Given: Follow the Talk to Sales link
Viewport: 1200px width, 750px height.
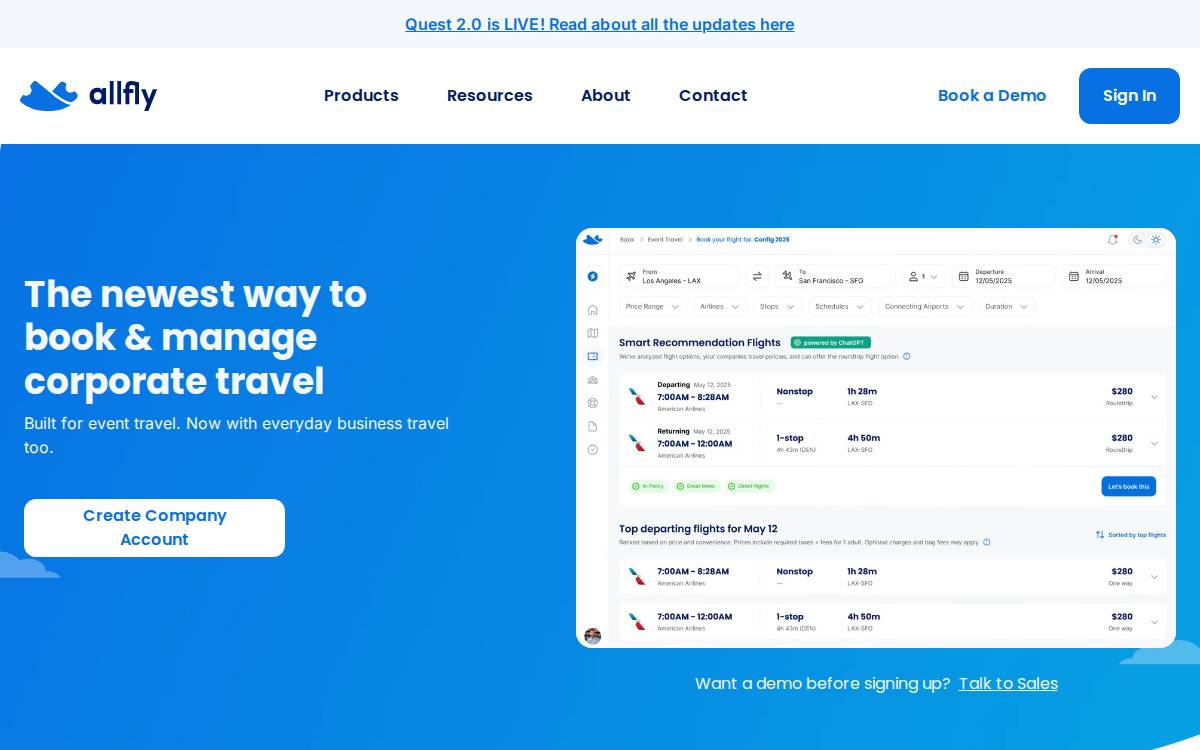Looking at the screenshot, I should (x=1008, y=684).
